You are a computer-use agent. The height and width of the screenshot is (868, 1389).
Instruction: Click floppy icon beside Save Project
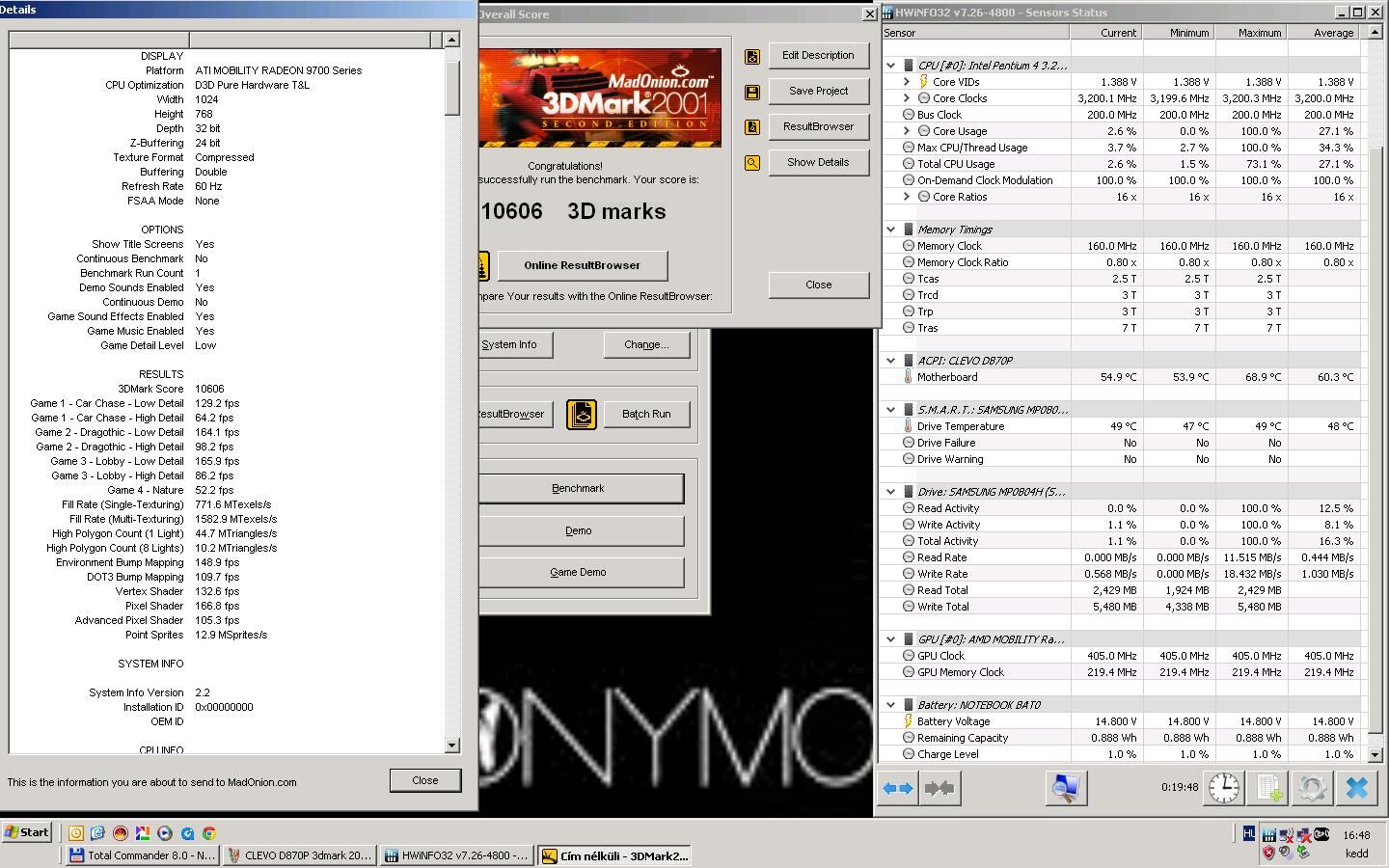pyautogui.click(x=752, y=92)
